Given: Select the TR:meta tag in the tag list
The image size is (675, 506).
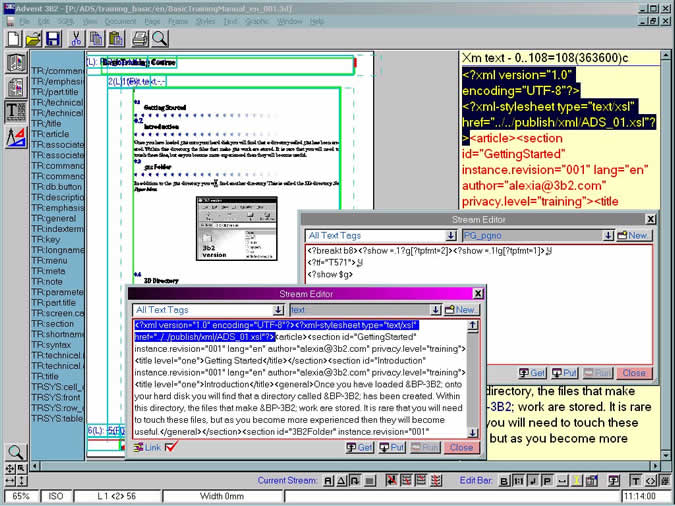Looking at the screenshot, I should click(48, 271).
